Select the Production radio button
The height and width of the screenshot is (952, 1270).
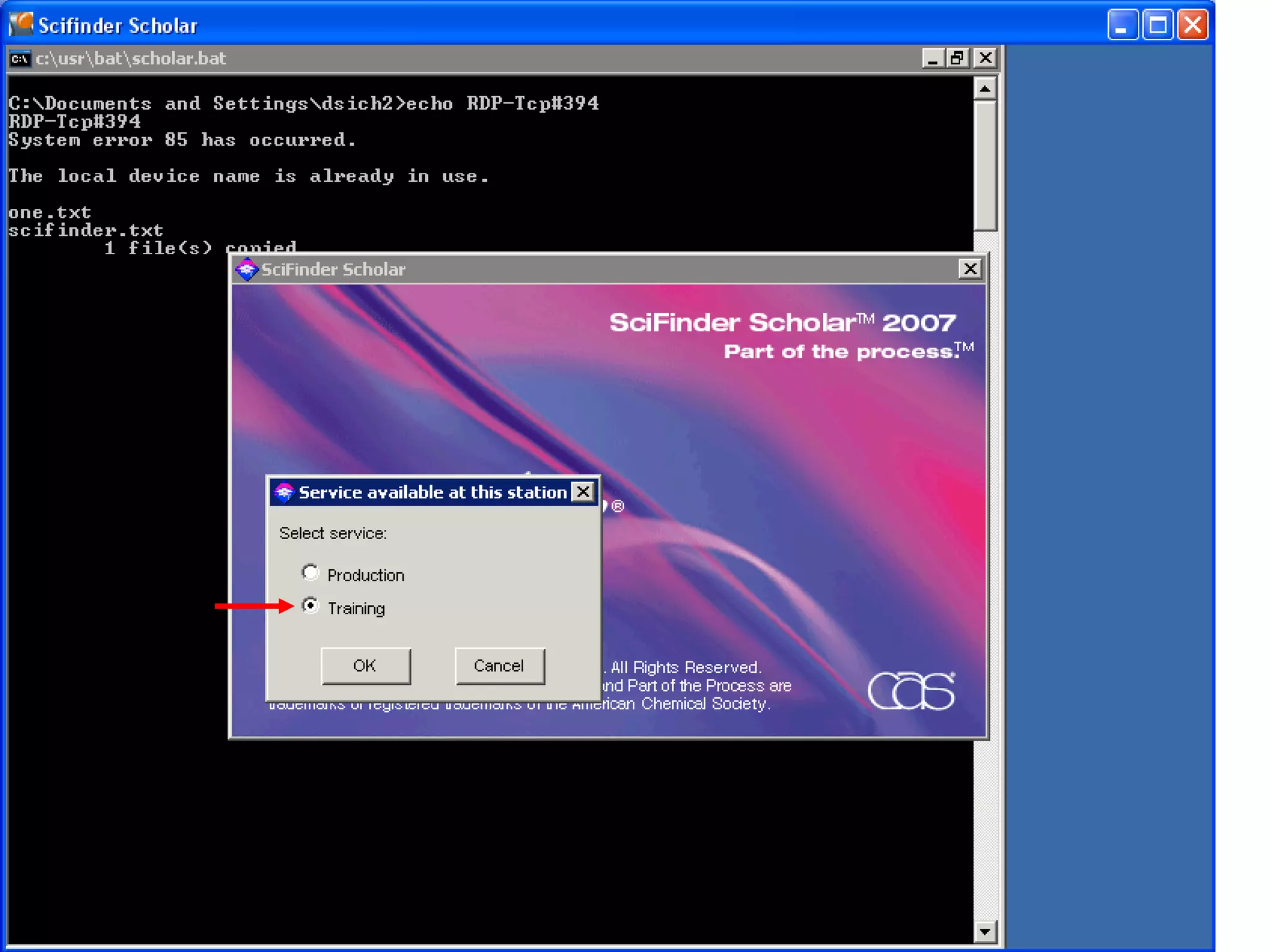click(310, 573)
